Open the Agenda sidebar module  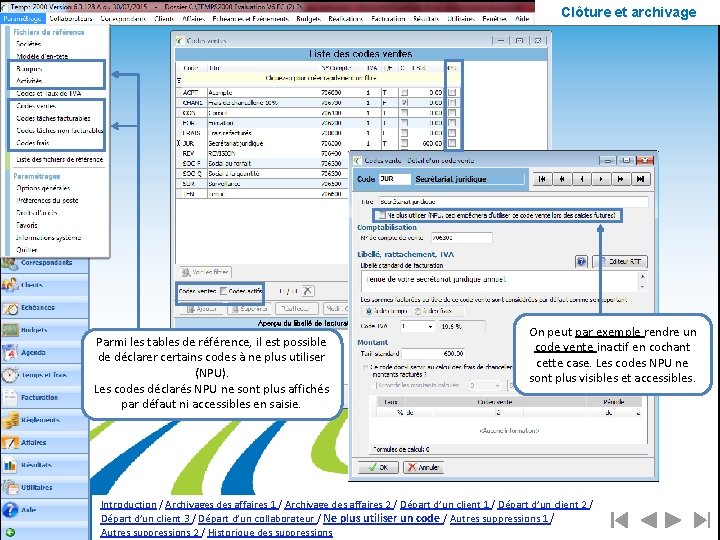(x=45, y=353)
